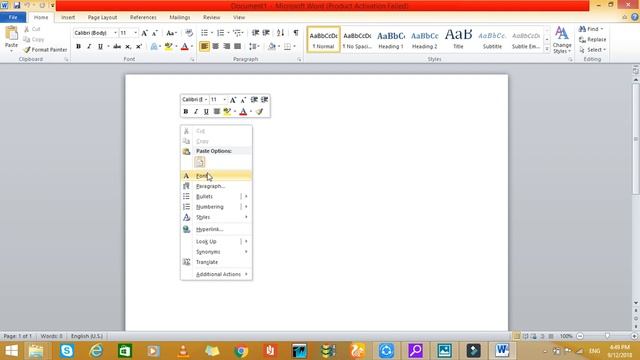Apply the No Spacing style
Screen dimensions: 640x360
pyautogui.click(x=357, y=40)
